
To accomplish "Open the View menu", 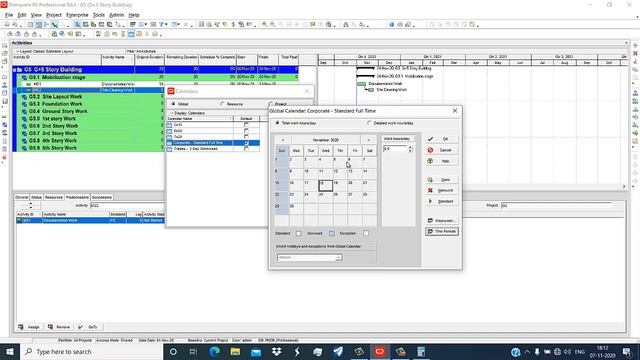I will 36,15.
